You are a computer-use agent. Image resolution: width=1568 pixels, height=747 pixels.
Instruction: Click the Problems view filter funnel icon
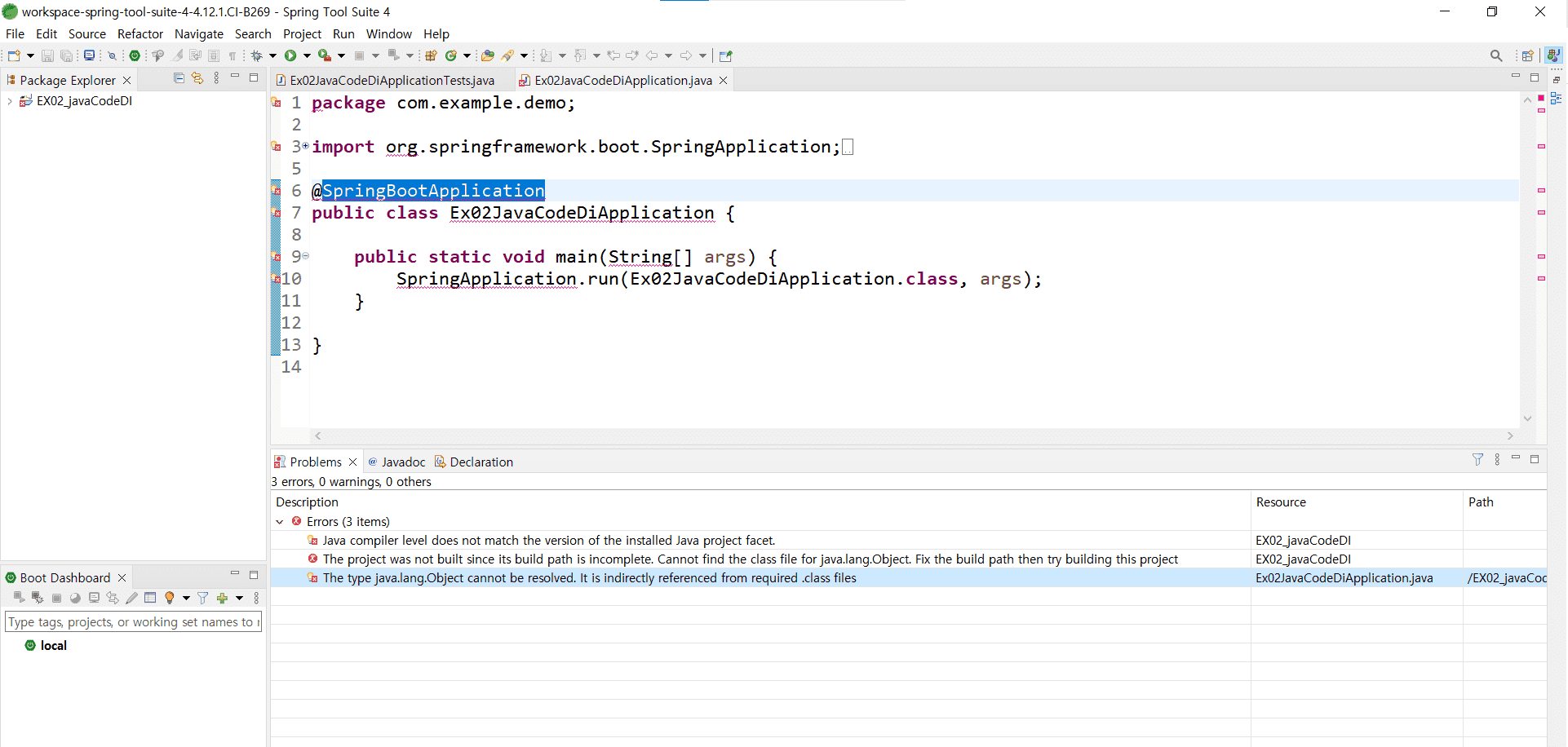pos(1477,459)
